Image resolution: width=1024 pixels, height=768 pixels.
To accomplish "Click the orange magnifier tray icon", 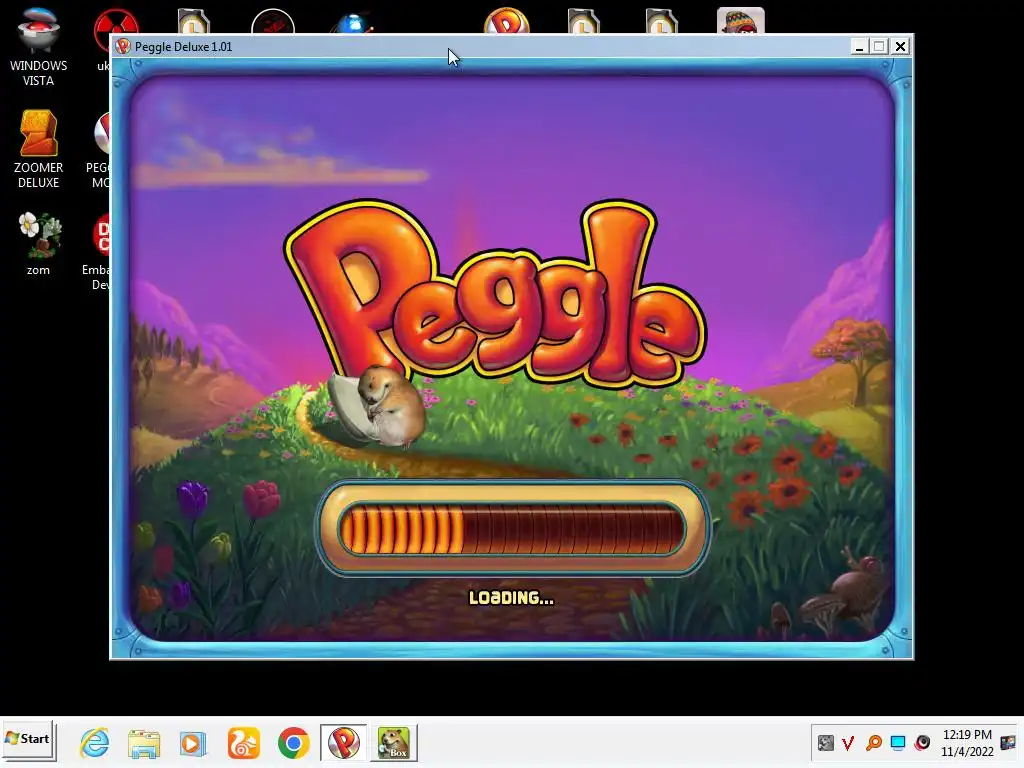I will pos(873,743).
